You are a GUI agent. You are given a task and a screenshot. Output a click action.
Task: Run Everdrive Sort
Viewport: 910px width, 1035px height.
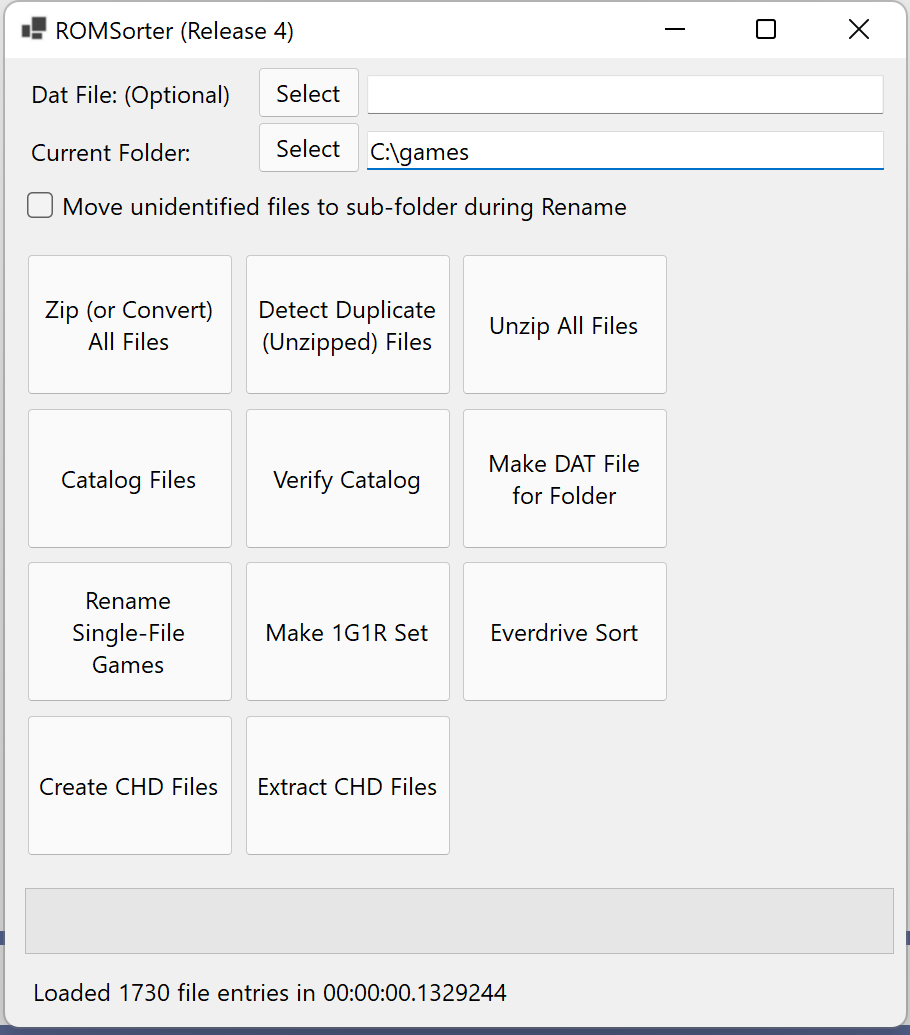pyautogui.click(x=565, y=632)
